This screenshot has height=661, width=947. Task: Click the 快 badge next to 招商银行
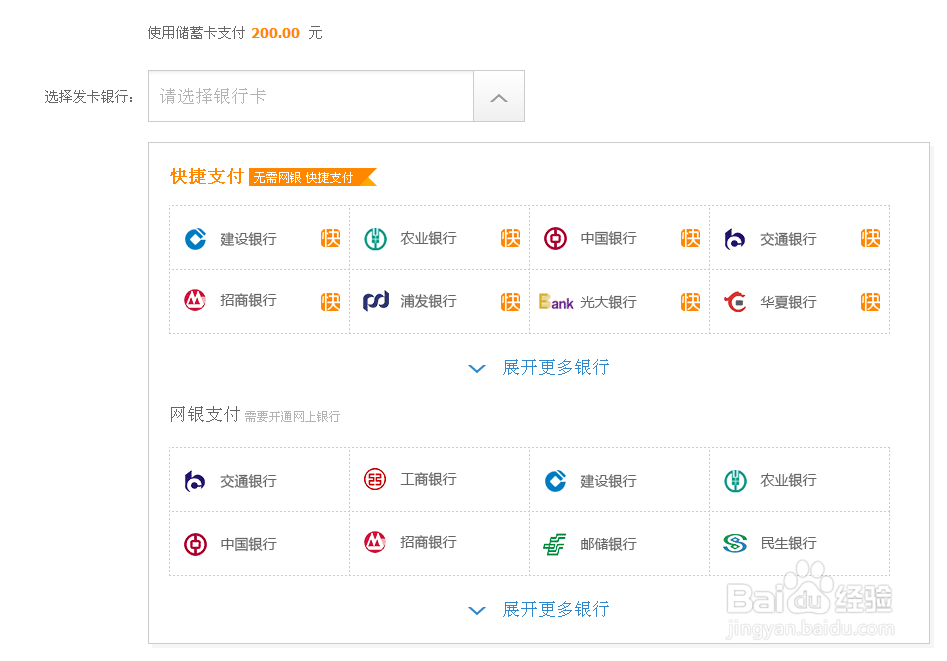point(330,301)
